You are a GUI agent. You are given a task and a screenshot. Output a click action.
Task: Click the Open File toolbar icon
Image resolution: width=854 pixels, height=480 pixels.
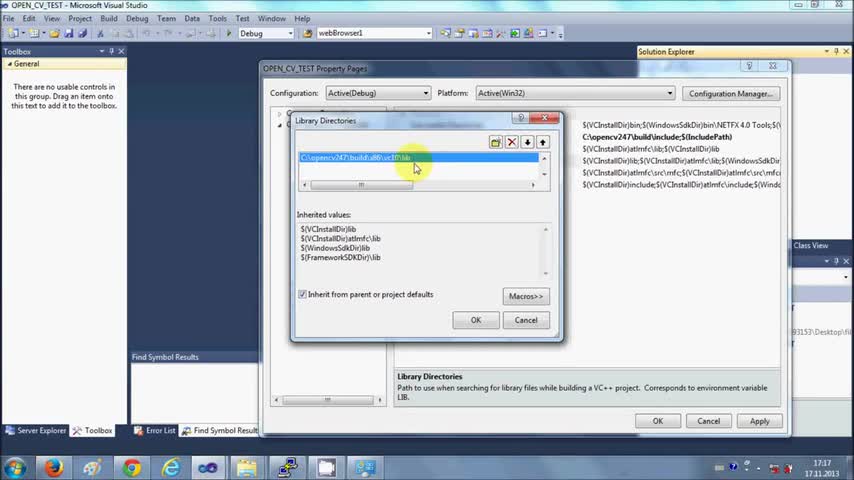tap(54, 33)
